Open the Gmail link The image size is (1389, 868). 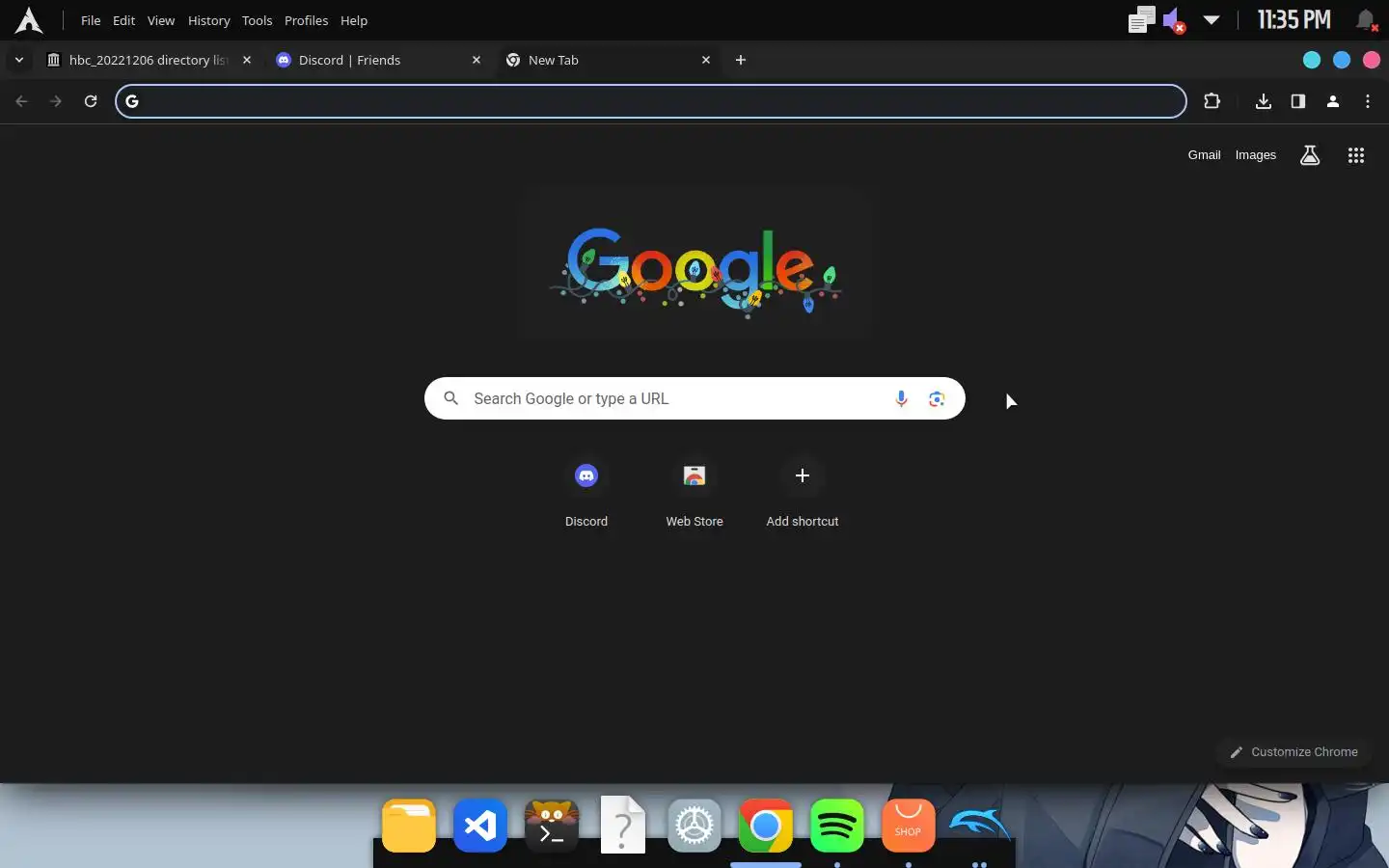pyautogui.click(x=1204, y=155)
